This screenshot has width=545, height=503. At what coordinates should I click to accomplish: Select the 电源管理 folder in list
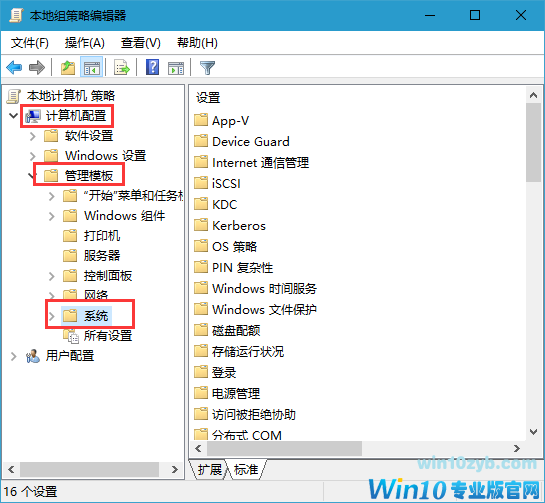point(236,394)
